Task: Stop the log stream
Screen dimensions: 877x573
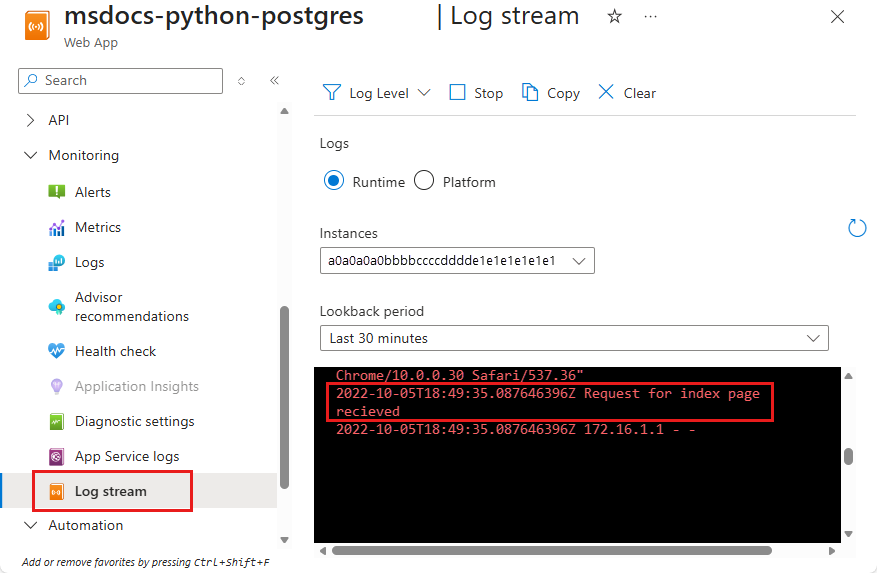Action: point(475,93)
